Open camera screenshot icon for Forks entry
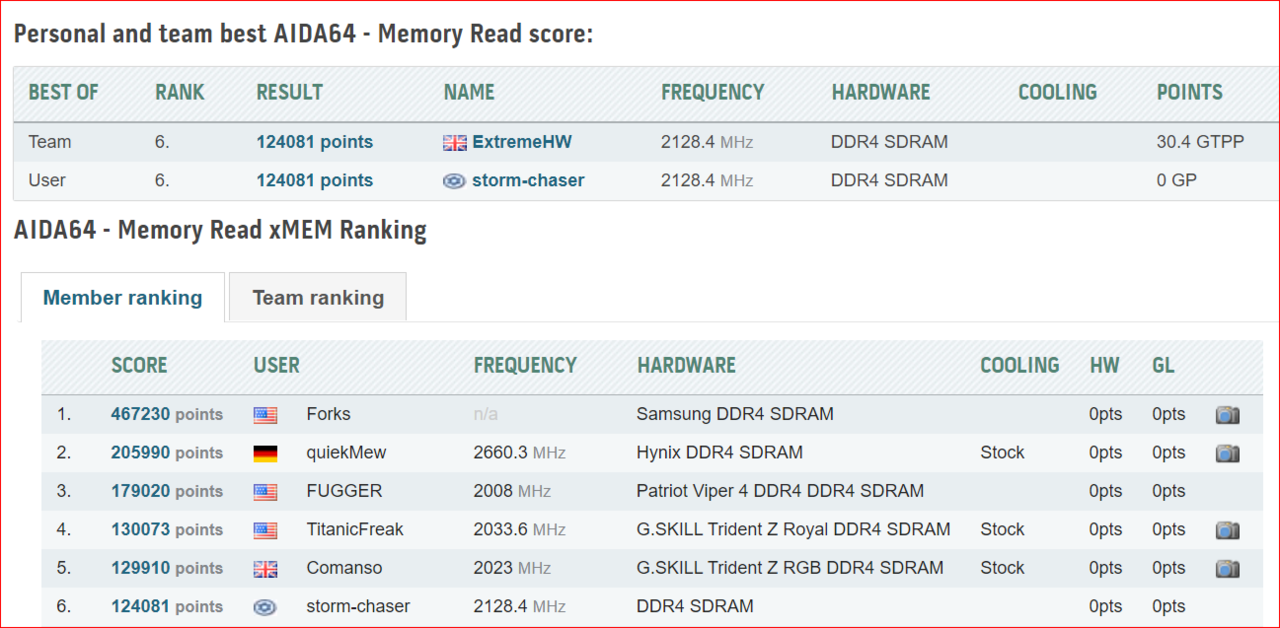This screenshot has width=1280, height=628. coord(1227,415)
